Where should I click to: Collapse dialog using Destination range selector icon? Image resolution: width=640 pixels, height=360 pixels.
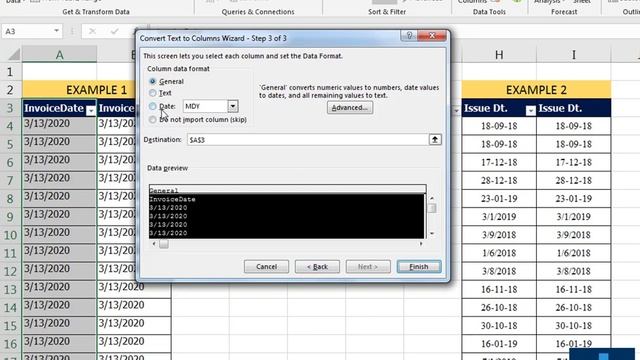(x=435, y=140)
